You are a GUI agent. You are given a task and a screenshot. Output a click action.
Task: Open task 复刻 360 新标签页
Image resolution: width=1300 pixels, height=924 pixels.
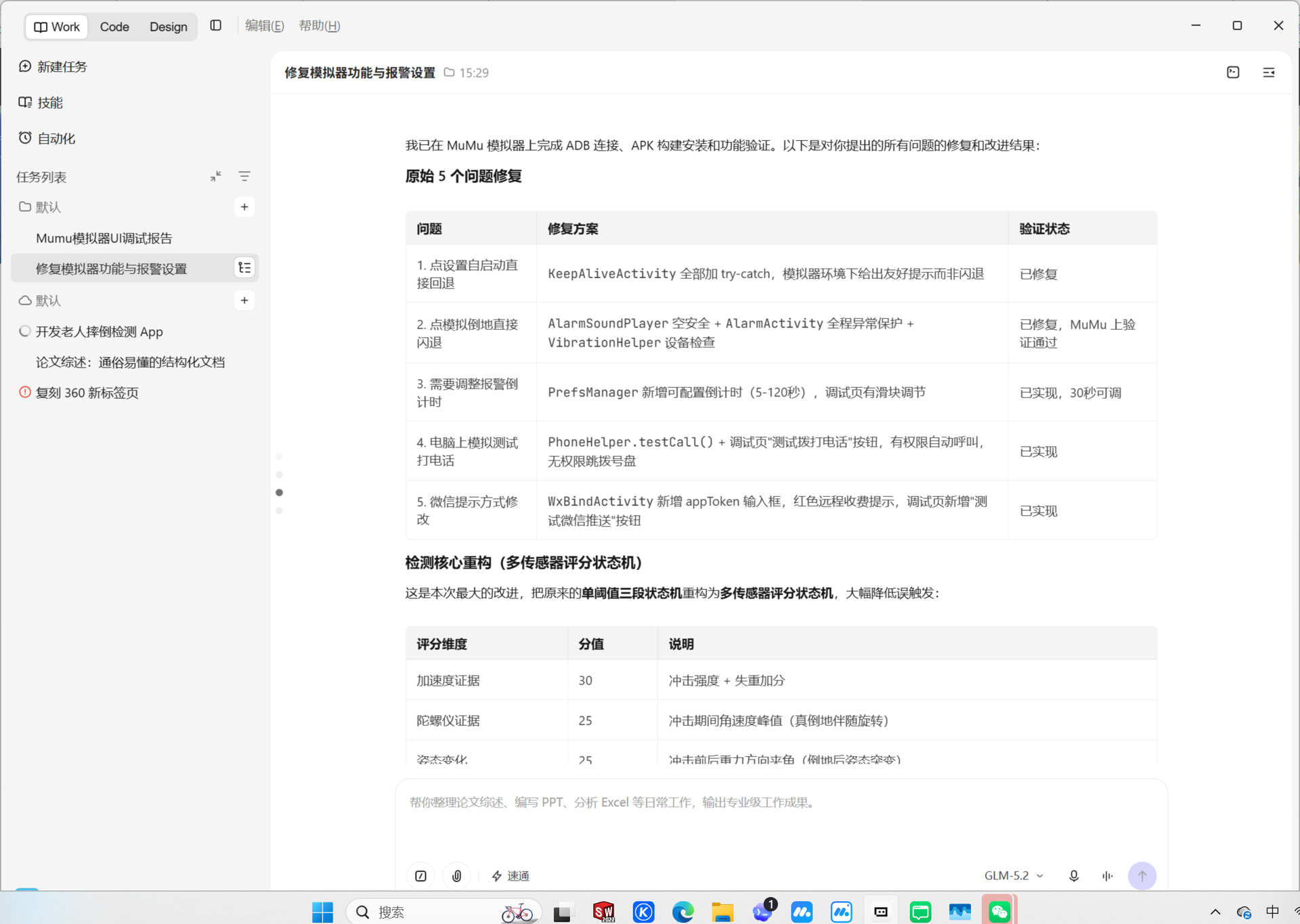point(87,393)
